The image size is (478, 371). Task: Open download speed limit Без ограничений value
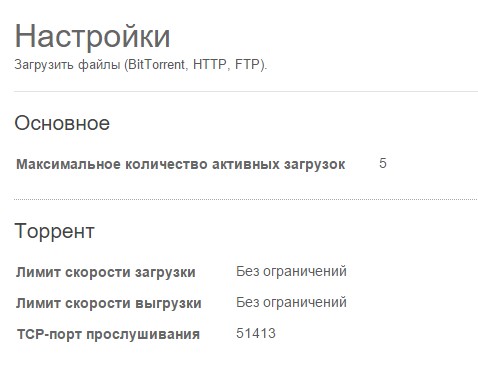(291, 271)
